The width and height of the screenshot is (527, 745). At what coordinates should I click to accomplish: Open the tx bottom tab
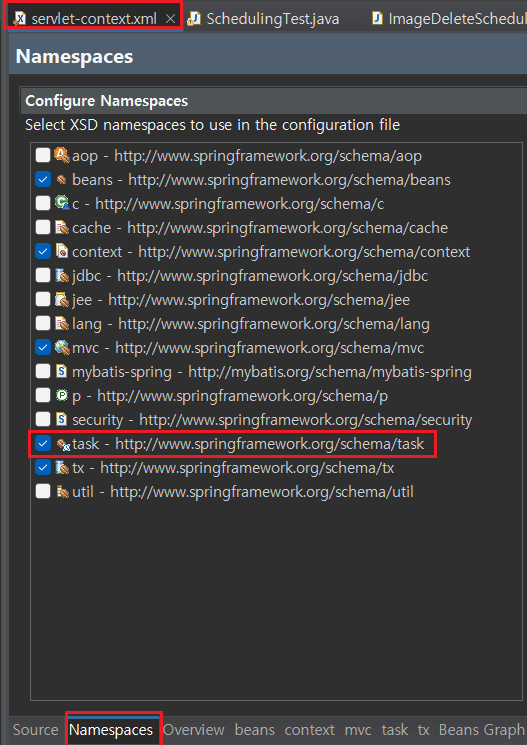click(x=423, y=729)
